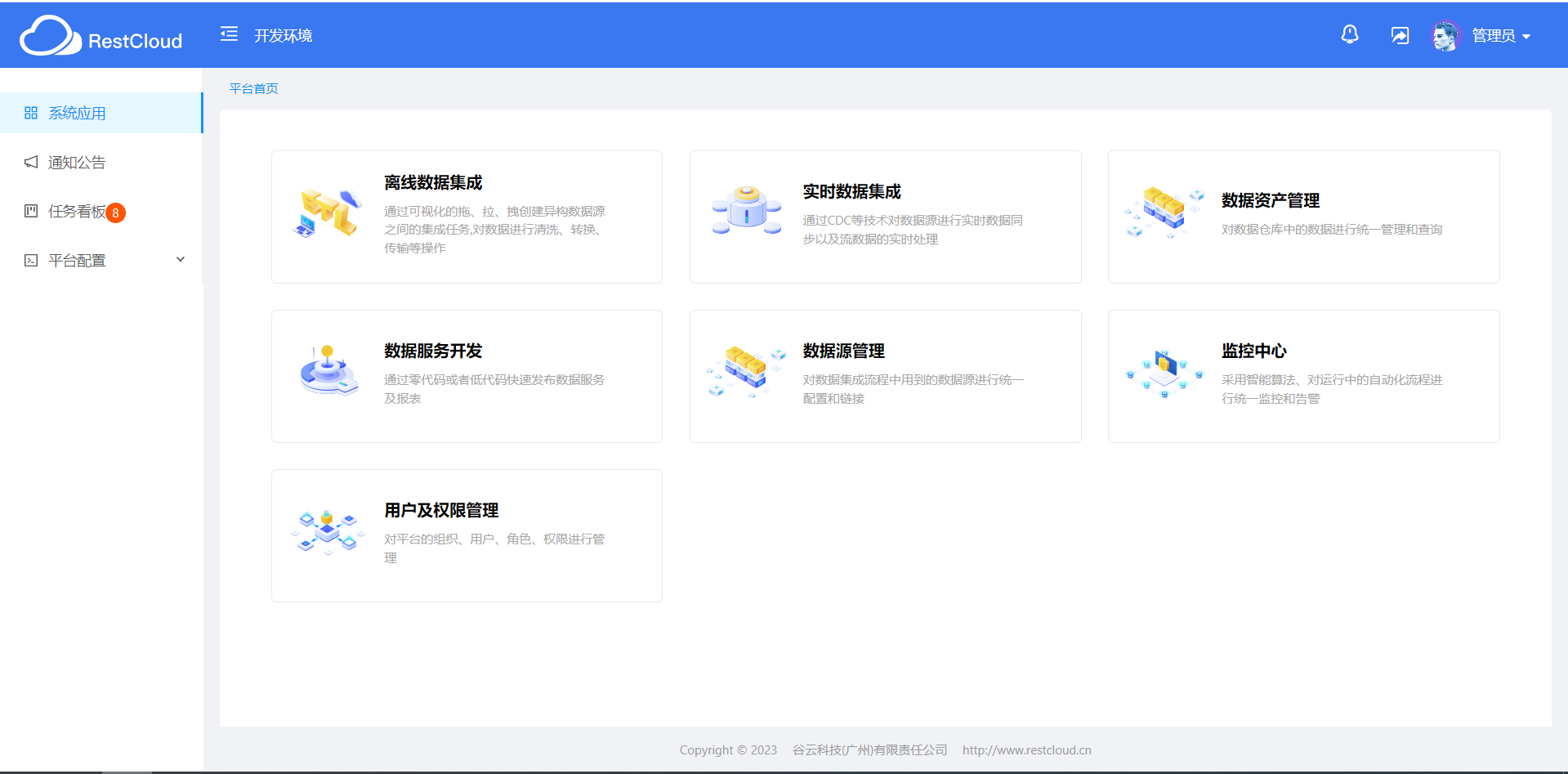Screen dimensions: 1568x774
Task: Click the 离线数据集成 description text
Action: [x=495, y=230]
